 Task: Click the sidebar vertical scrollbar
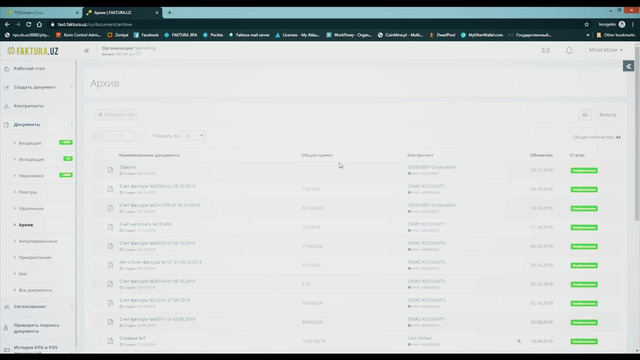click(x=76, y=204)
